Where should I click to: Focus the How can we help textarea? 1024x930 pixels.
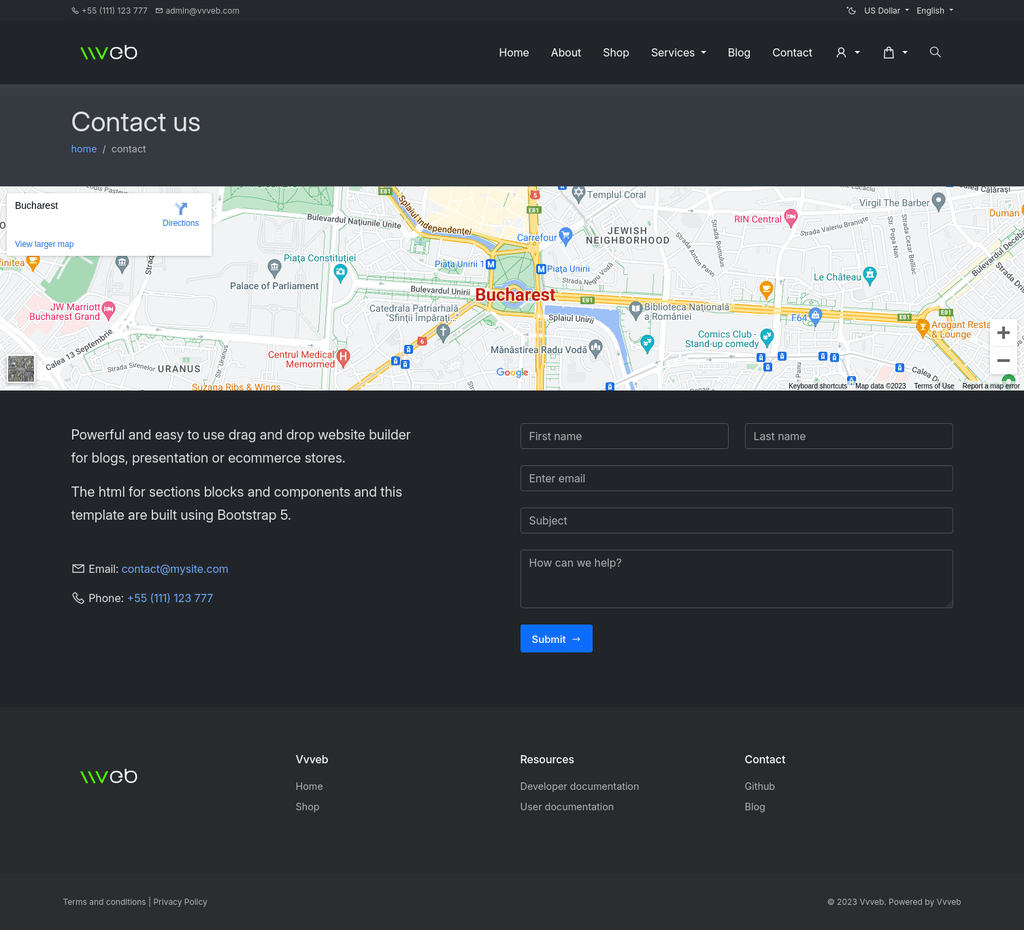pos(737,579)
